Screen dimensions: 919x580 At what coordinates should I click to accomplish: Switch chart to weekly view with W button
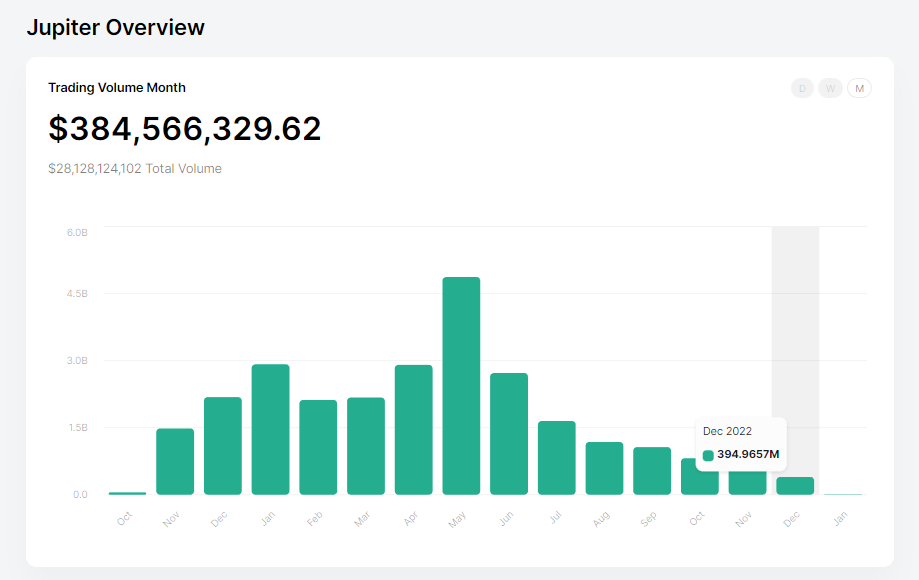click(830, 88)
